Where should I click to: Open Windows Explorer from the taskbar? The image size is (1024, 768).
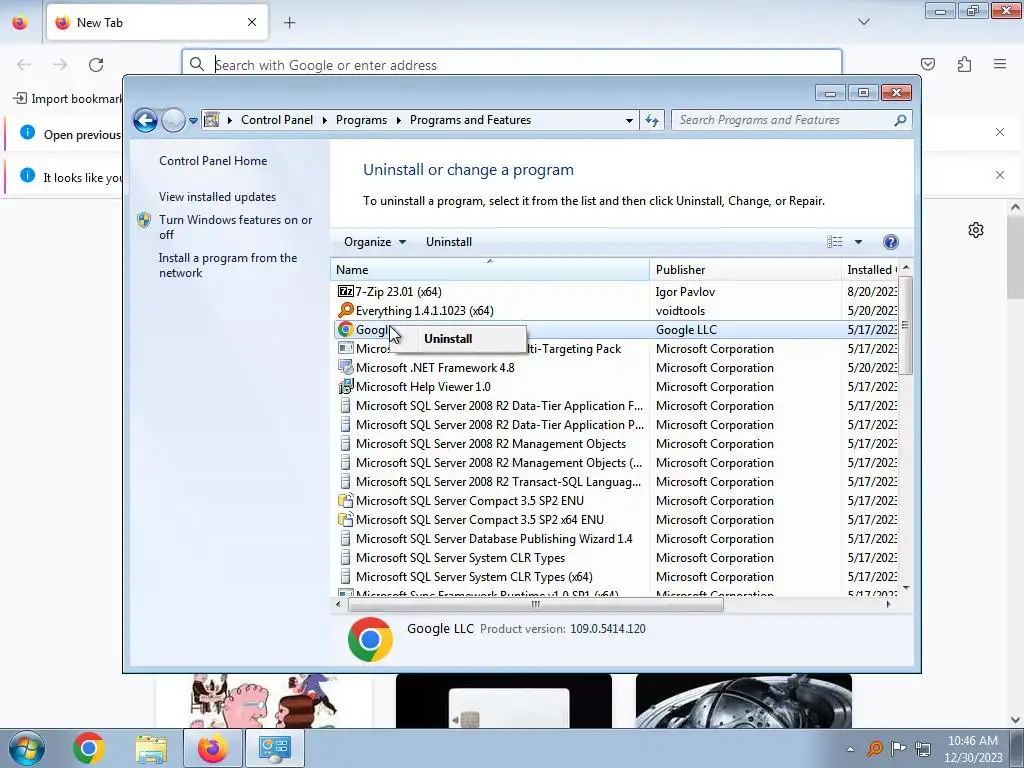click(151, 748)
